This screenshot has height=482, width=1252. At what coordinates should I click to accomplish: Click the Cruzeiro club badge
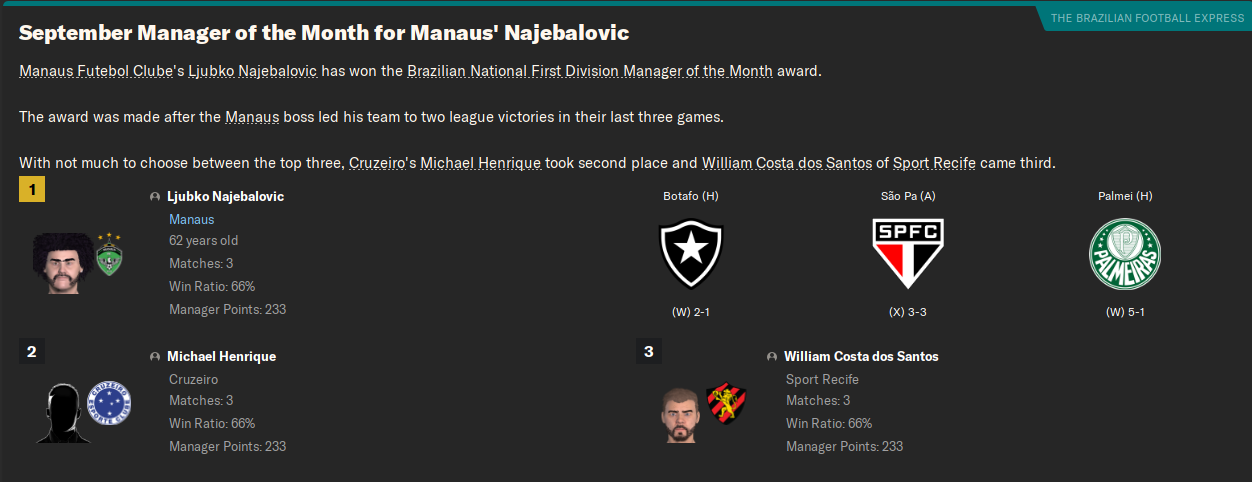(x=109, y=404)
